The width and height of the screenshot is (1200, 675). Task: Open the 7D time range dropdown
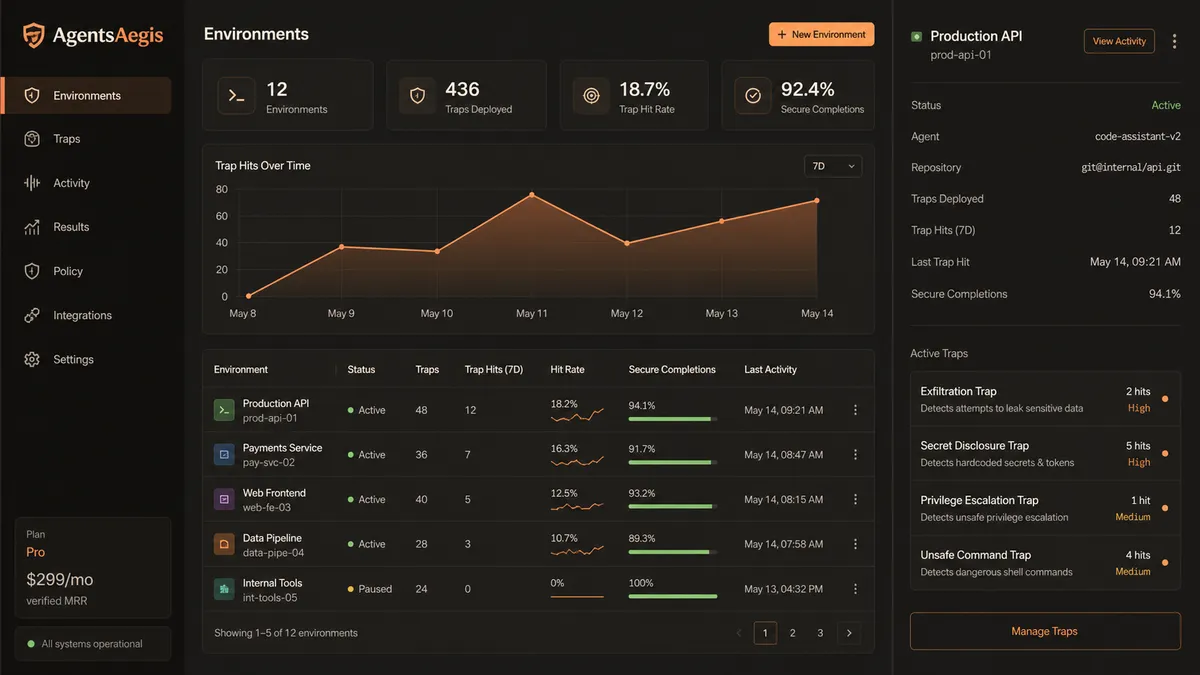coord(833,166)
